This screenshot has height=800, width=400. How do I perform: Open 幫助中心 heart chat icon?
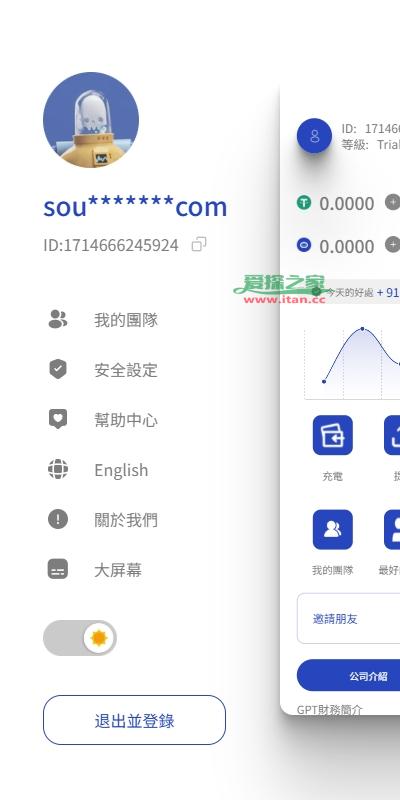tap(58, 419)
